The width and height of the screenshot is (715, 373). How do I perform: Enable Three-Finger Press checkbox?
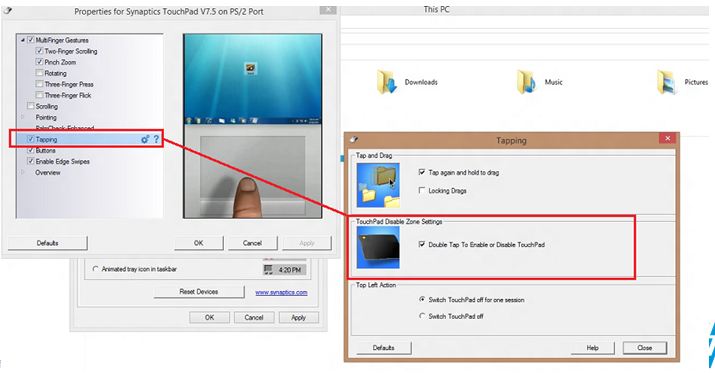39,84
